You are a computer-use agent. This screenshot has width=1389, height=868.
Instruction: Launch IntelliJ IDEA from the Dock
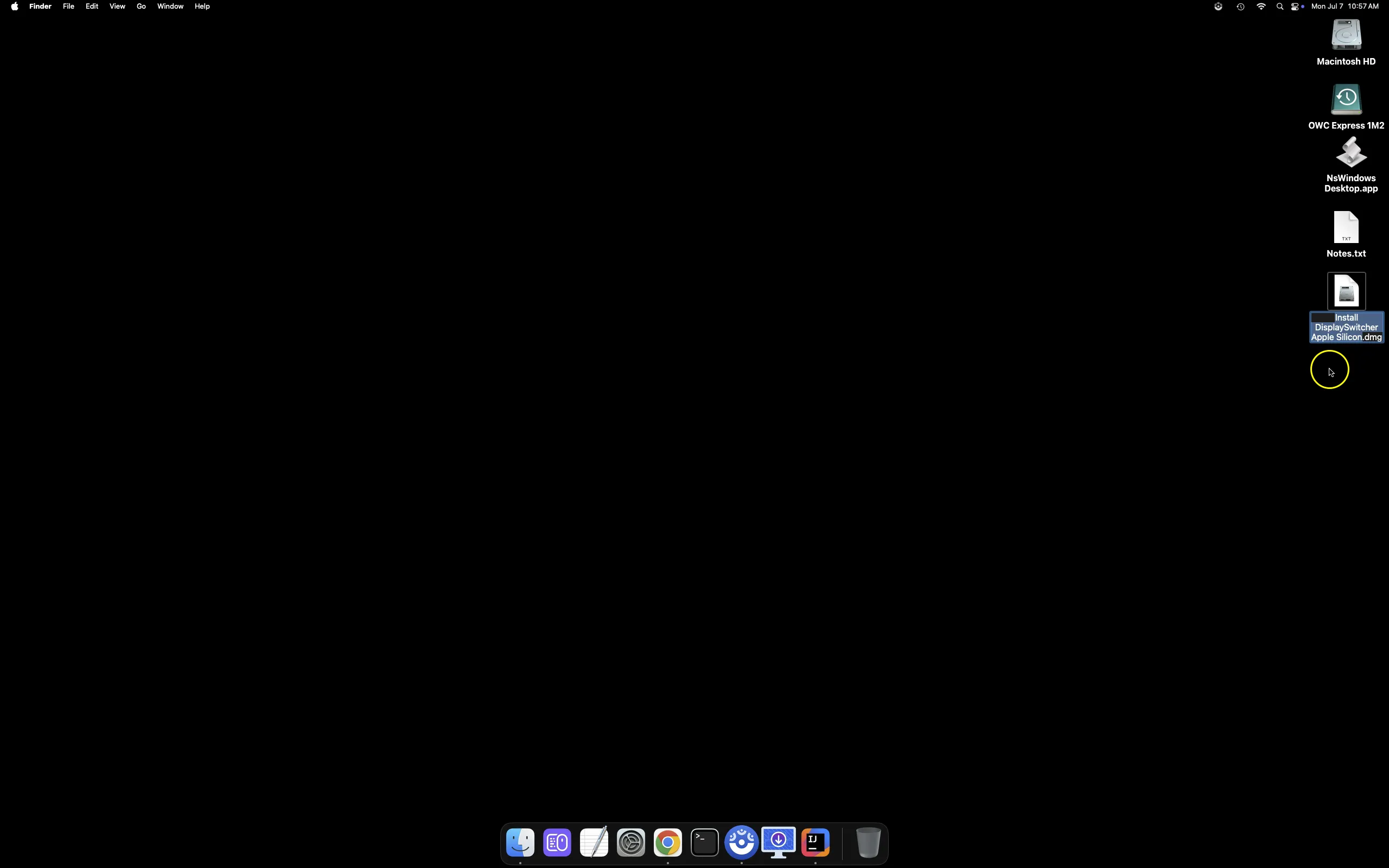point(817,843)
